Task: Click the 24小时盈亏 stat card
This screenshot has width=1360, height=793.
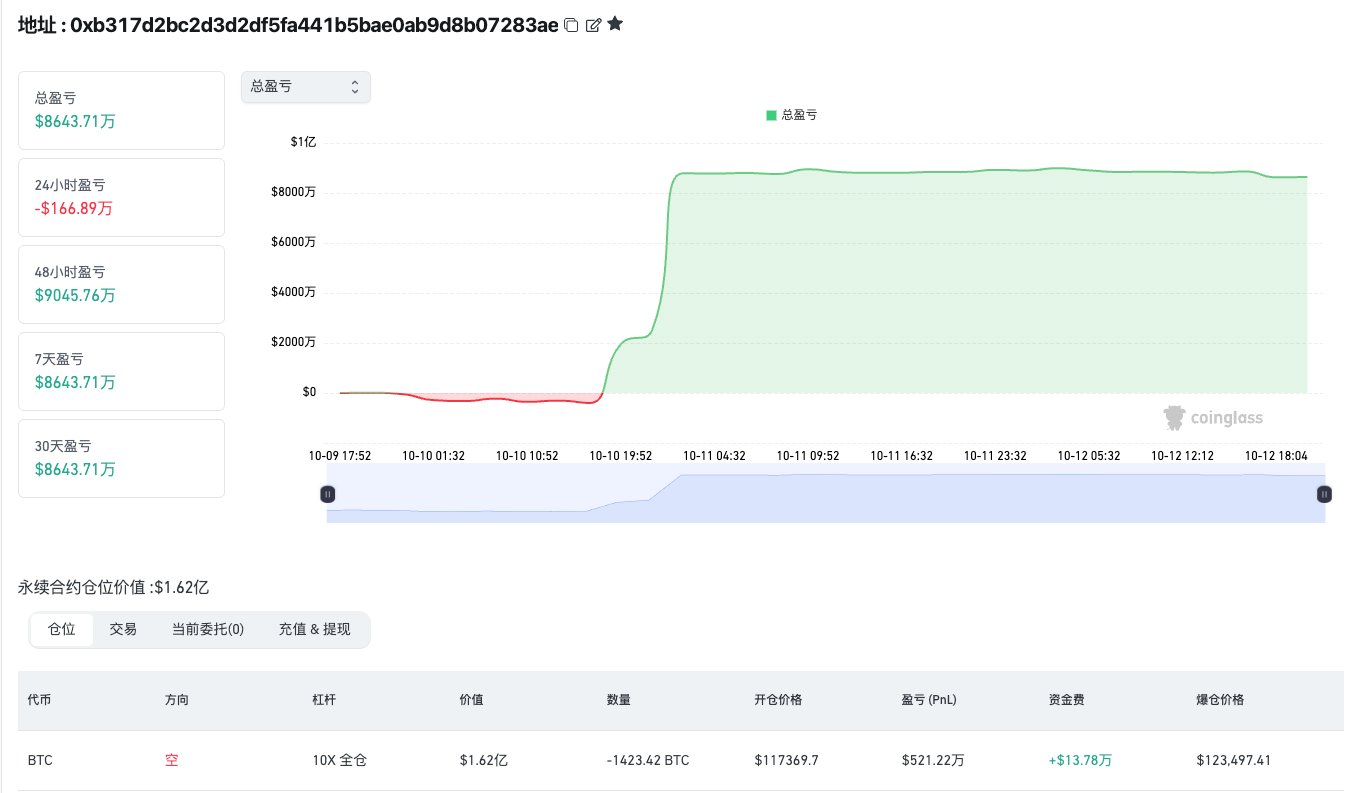Action: pos(121,197)
